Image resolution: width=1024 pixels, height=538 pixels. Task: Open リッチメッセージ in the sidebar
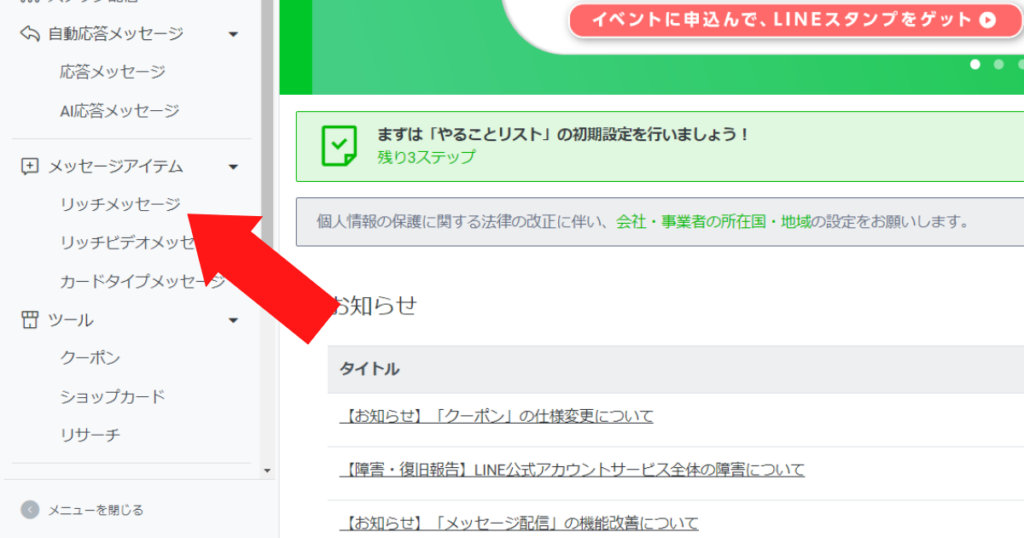click(x=120, y=204)
